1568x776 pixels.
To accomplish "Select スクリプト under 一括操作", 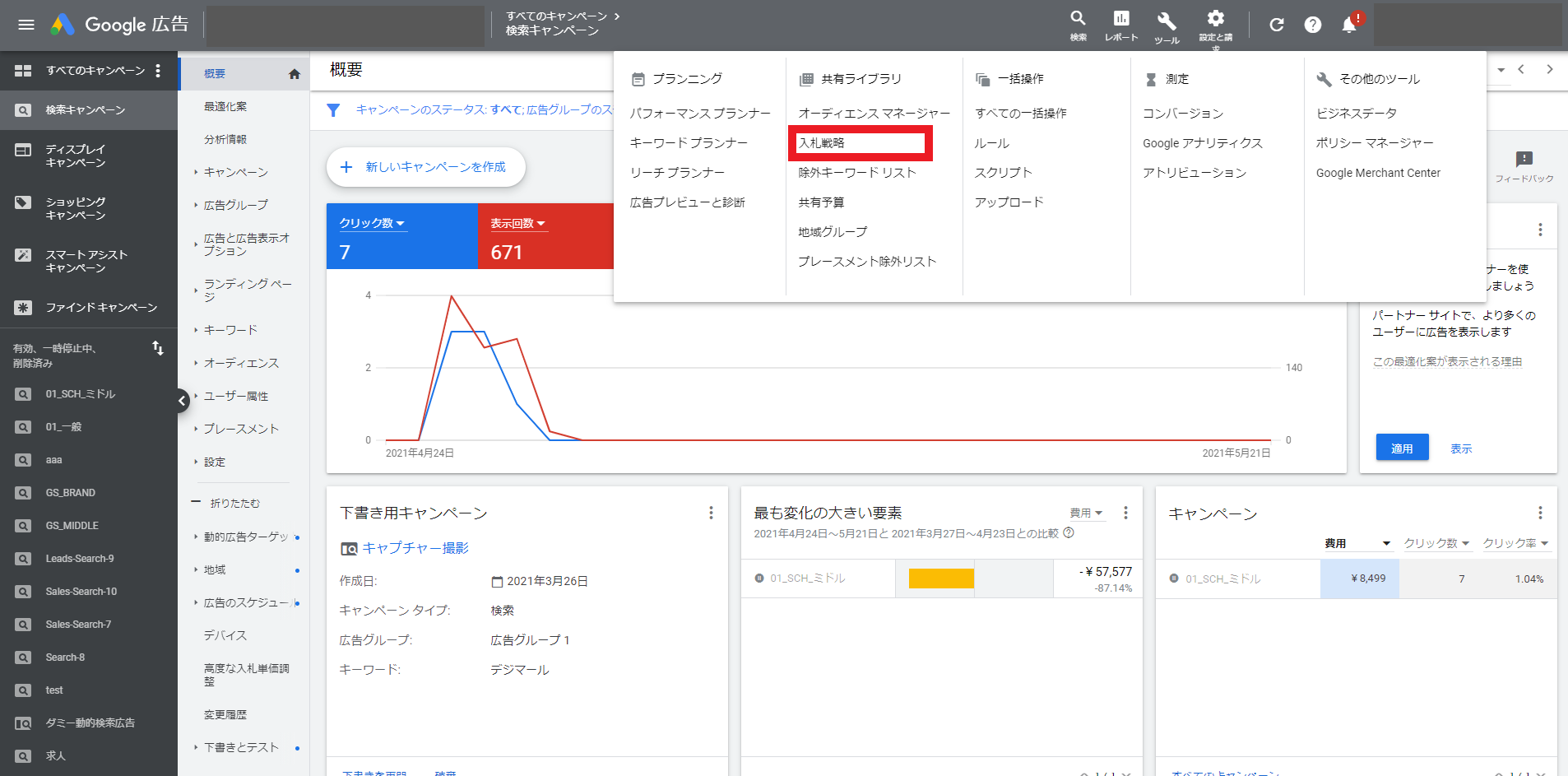I will (1003, 173).
